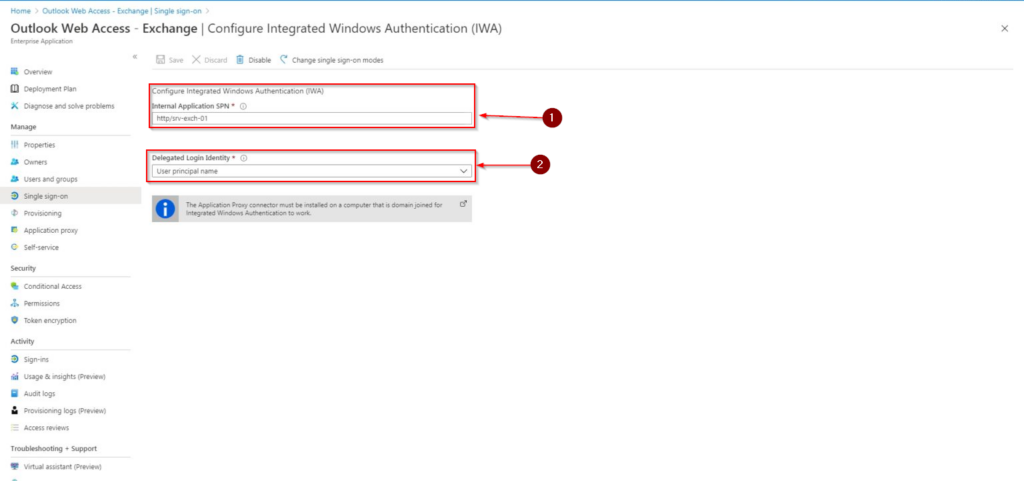This screenshot has width=1024, height=481.
Task: Click the Provisioning sync icon
Action: tap(14, 213)
